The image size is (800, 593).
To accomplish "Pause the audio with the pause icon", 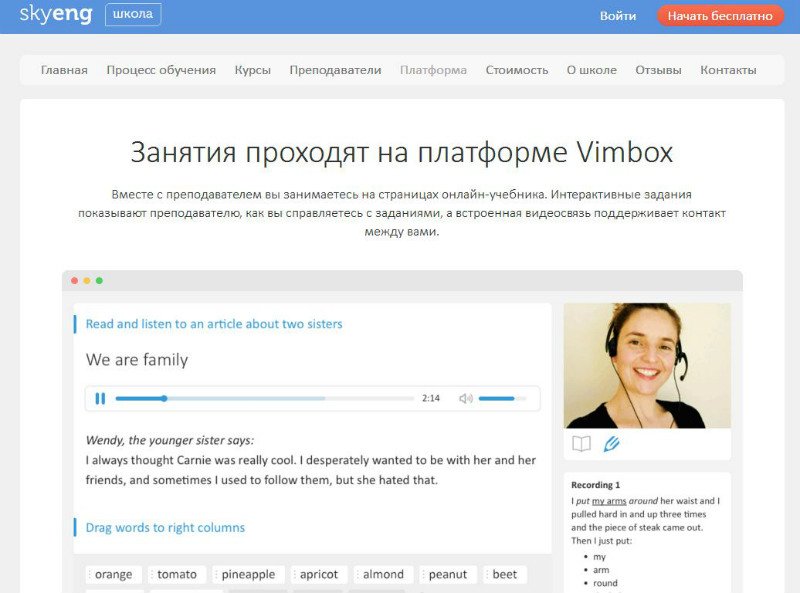I will point(100,398).
